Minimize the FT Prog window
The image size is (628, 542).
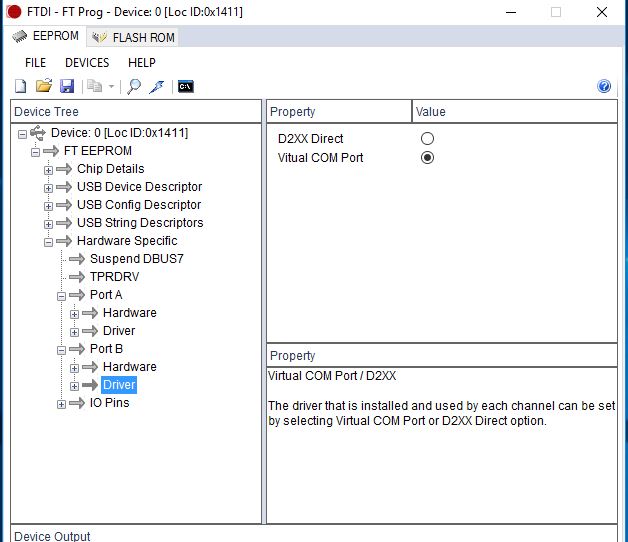(511, 12)
